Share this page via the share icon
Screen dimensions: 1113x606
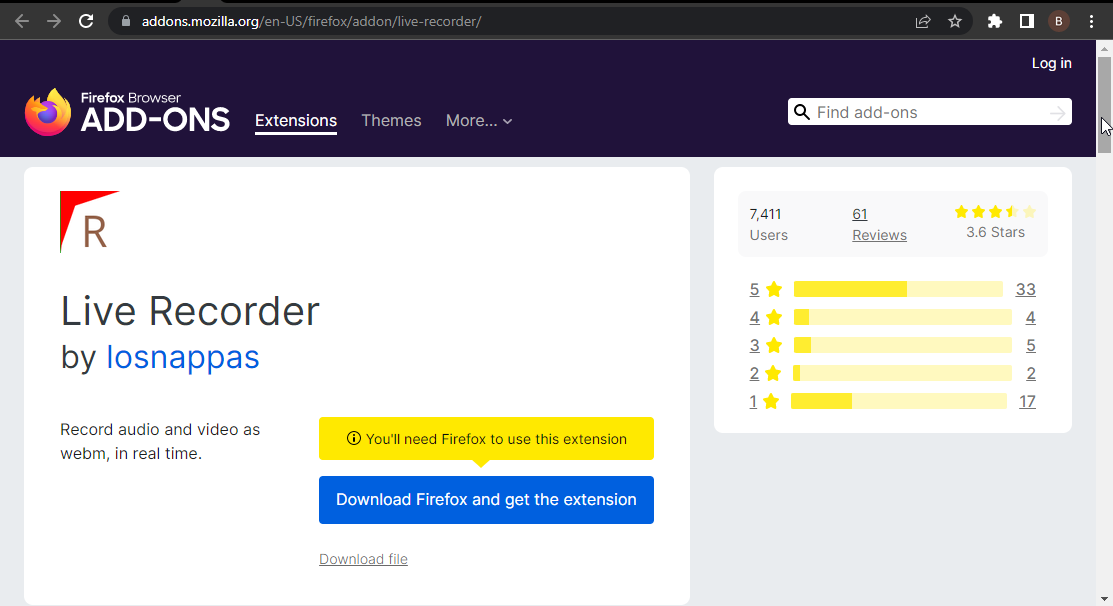(923, 21)
